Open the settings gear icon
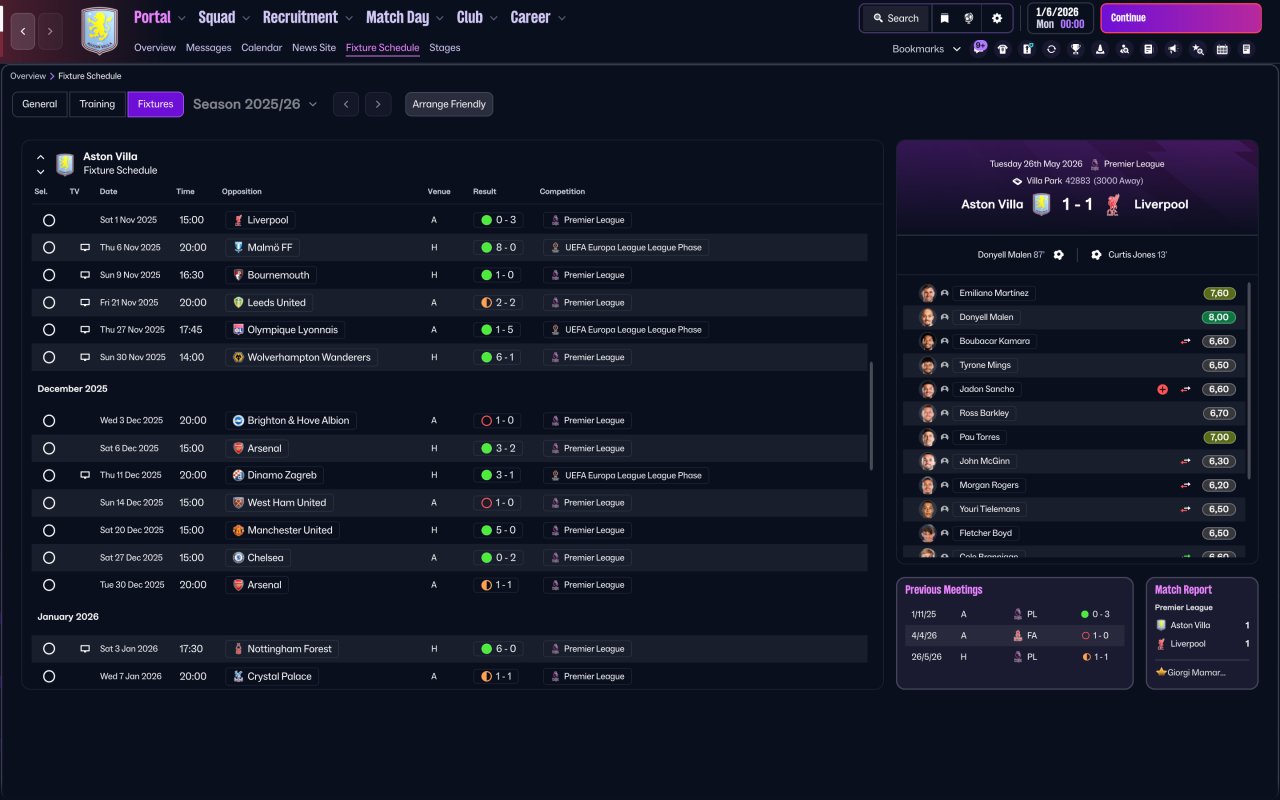Viewport: 1280px width, 800px height. pos(997,18)
